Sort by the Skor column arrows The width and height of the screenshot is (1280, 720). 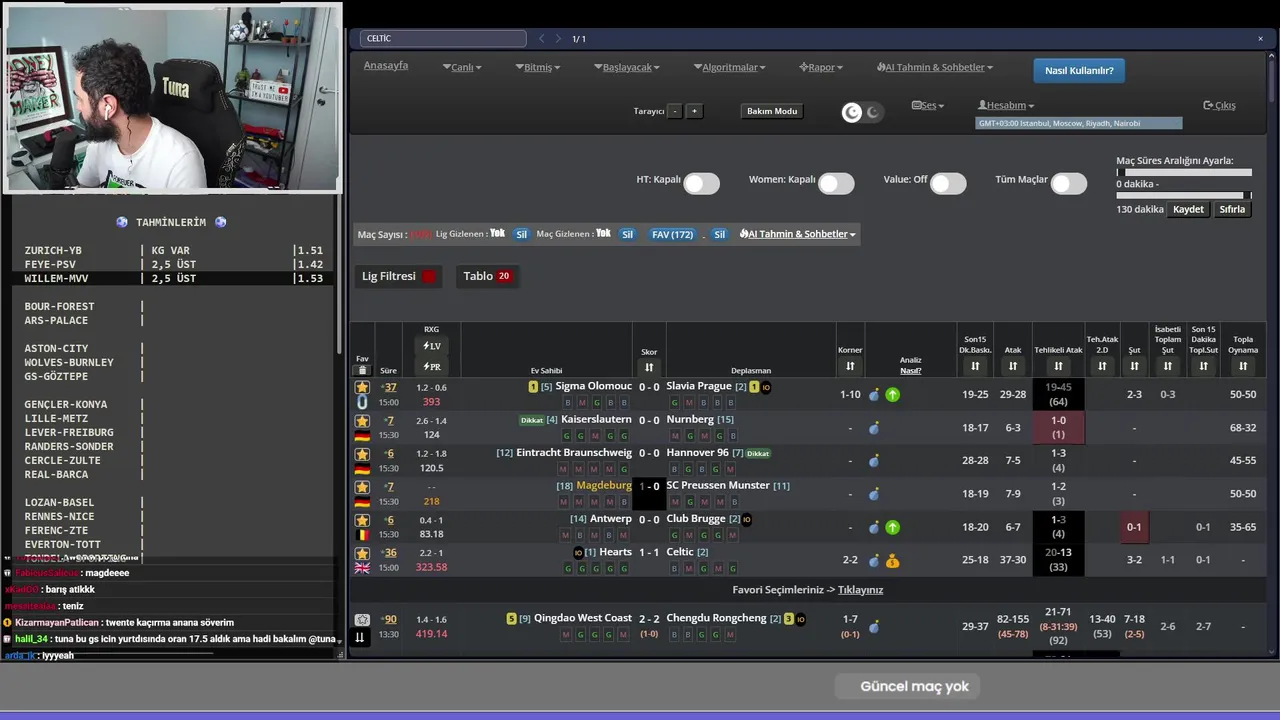(649, 367)
